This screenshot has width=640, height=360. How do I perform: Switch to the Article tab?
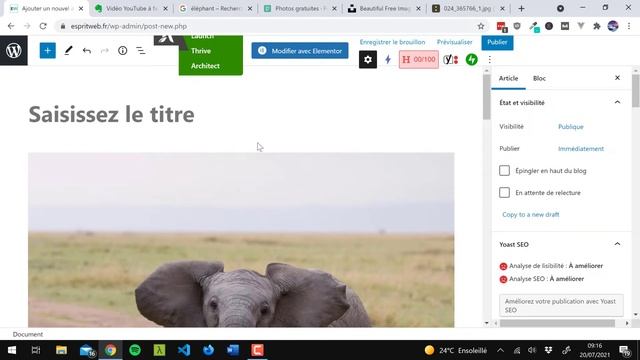pos(509,78)
